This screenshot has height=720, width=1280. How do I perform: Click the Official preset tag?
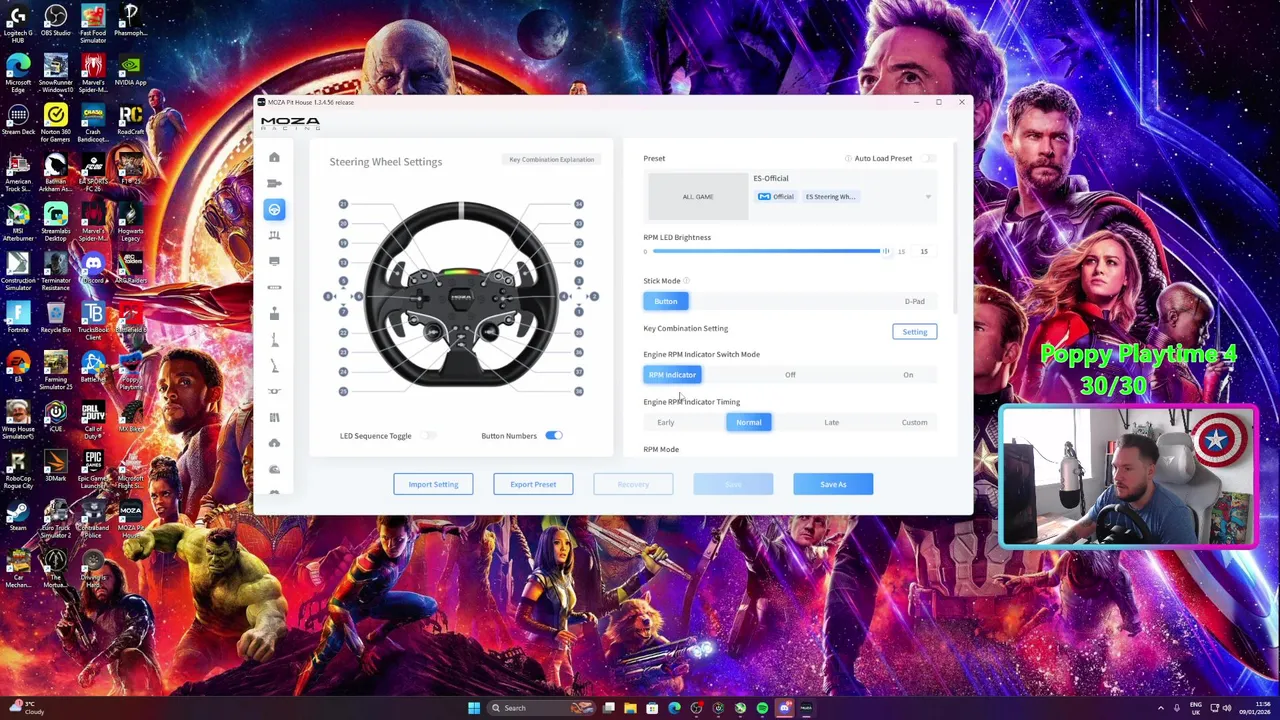click(x=776, y=197)
